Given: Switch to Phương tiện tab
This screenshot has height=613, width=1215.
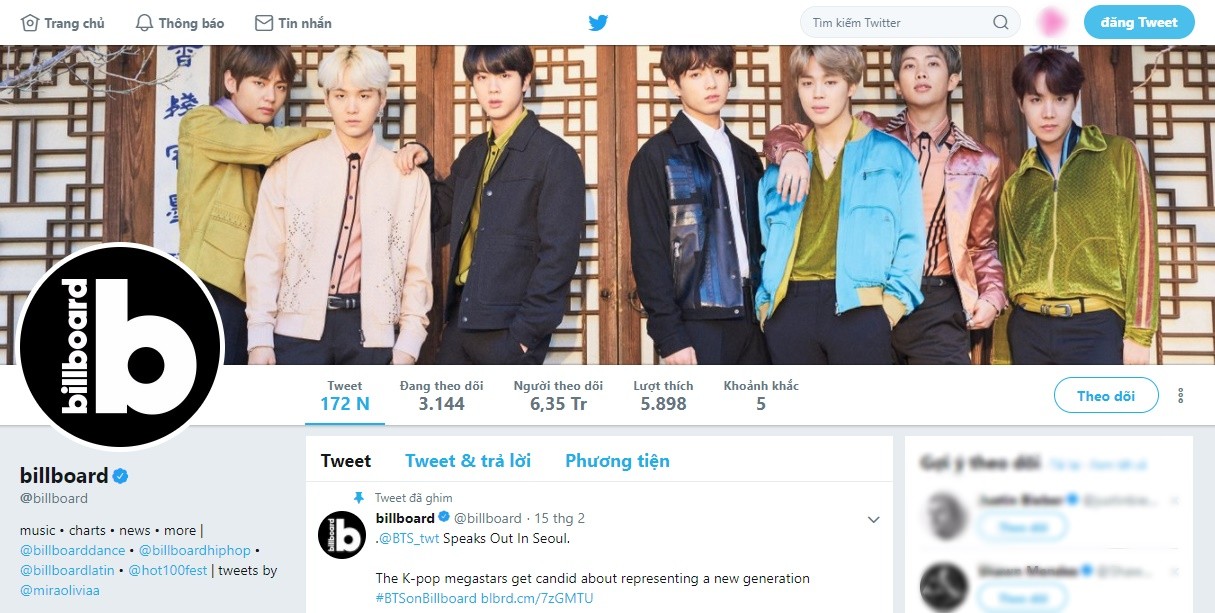Looking at the screenshot, I should click(x=617, y=461).
